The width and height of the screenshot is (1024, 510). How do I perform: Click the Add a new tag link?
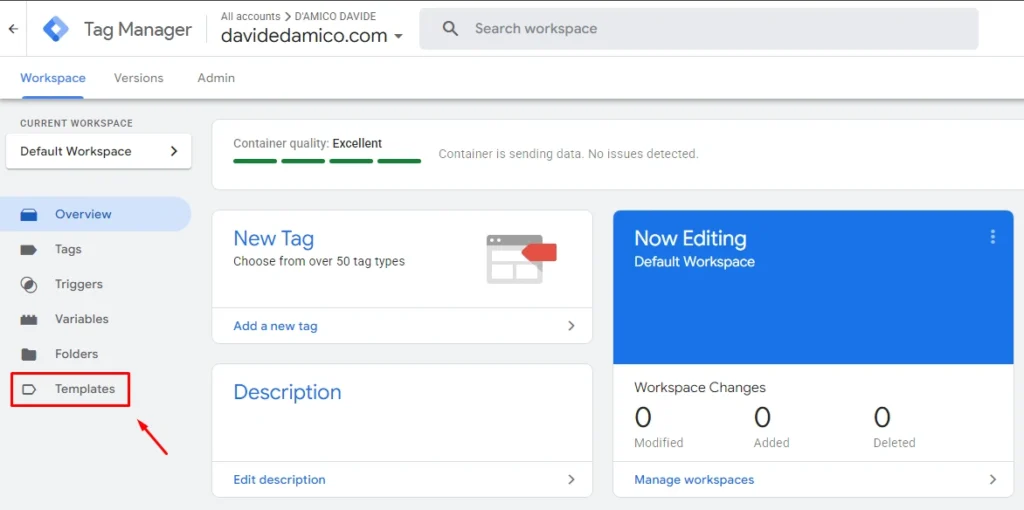point(275,326)
